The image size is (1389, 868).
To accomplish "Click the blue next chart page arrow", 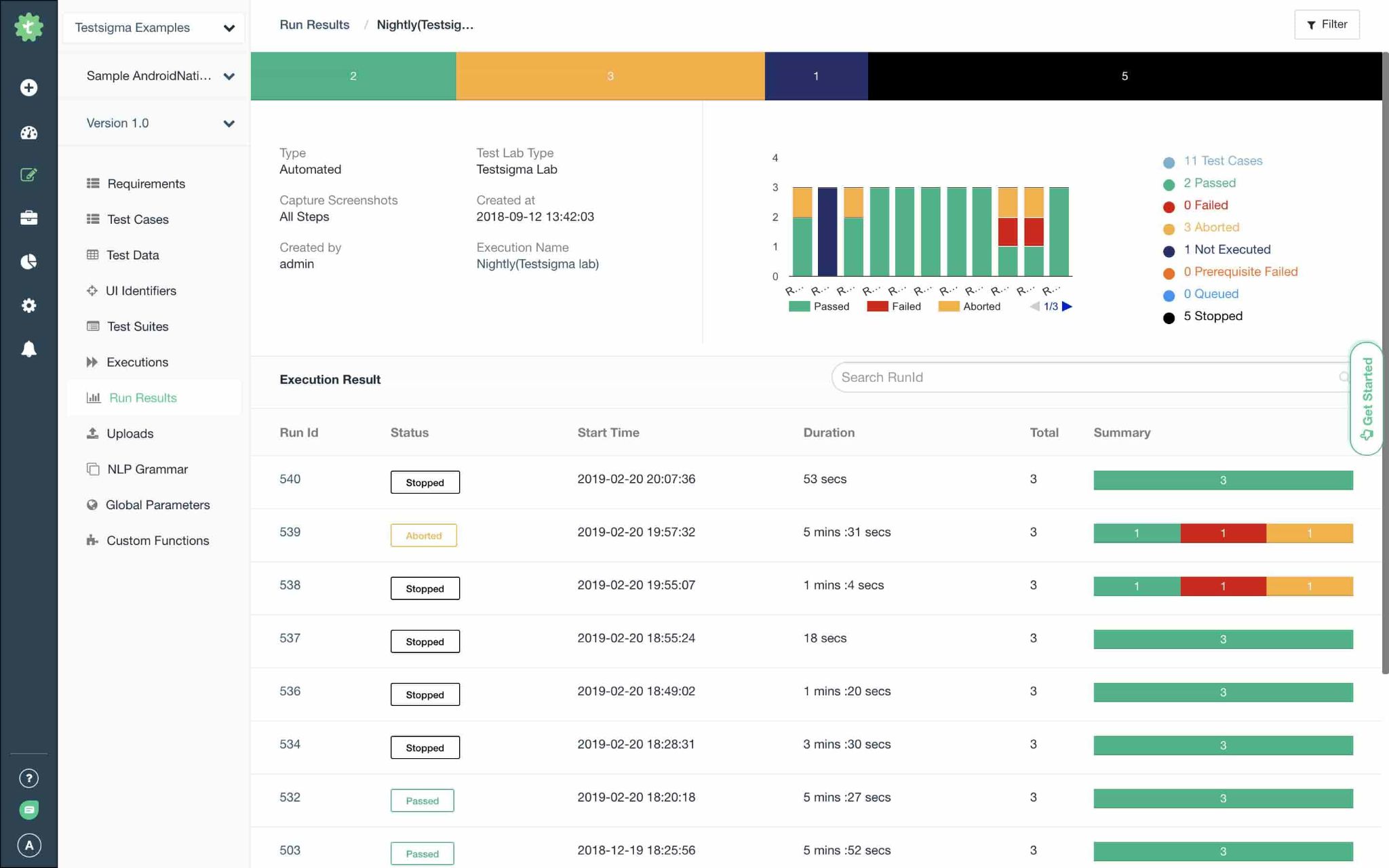I will coord(1067,307).
